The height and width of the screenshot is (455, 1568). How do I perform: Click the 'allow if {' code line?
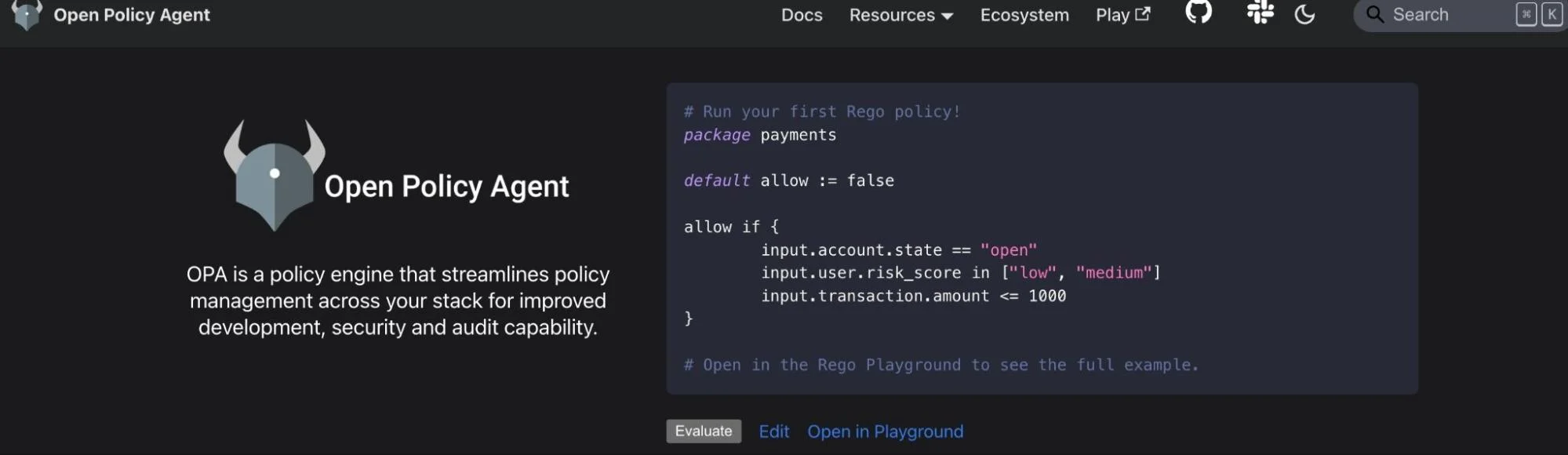731,227
